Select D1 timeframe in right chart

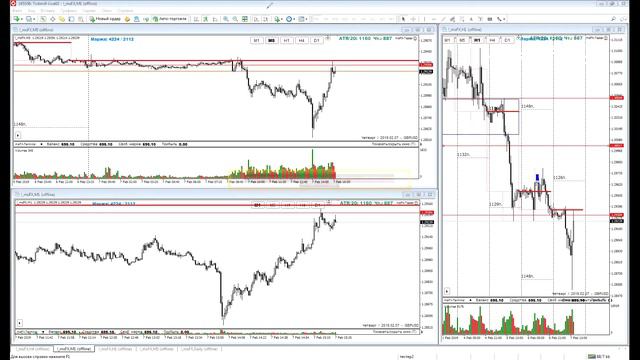(507, 40)
